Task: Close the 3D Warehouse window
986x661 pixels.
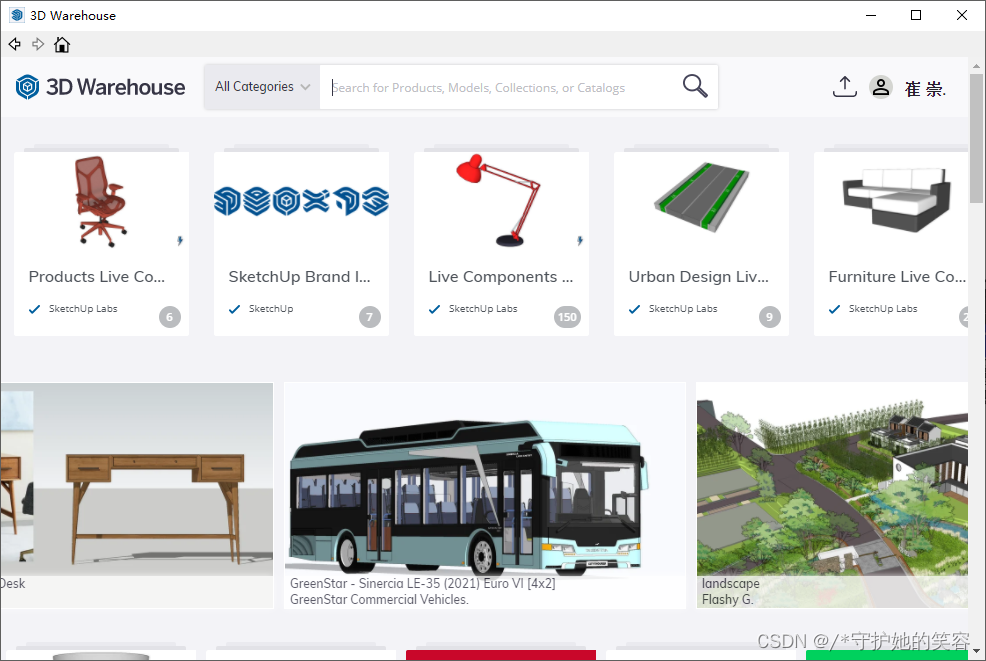Action: (x=962, y=15)
